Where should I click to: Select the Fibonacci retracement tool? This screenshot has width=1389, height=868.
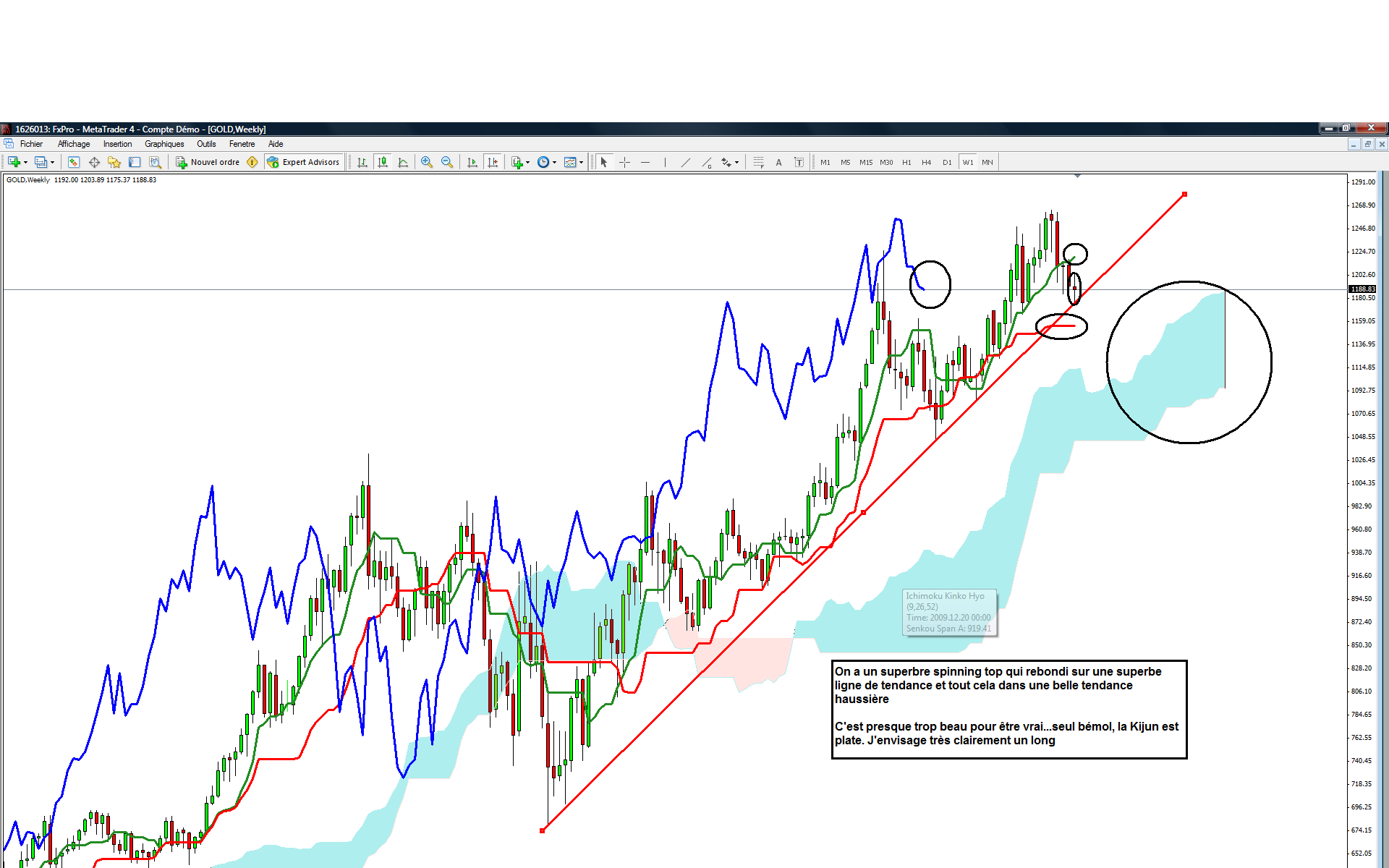758,162
